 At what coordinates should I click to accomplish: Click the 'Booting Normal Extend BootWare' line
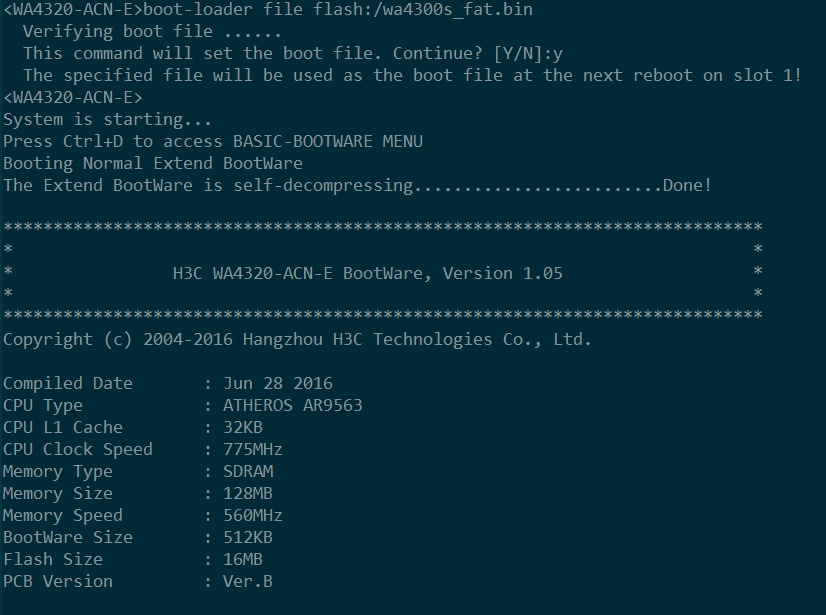click(x=153, y=163)
